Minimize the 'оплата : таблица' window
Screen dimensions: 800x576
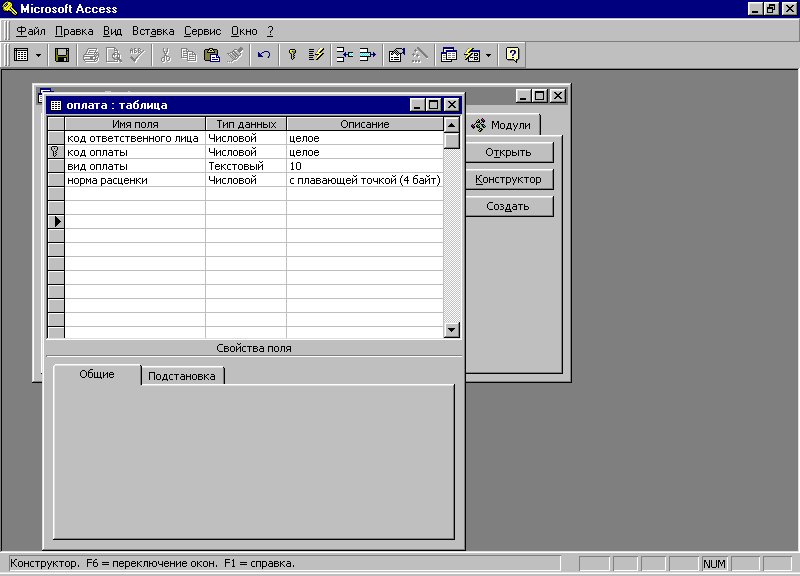pyautogui.click(x=417, y=105)
